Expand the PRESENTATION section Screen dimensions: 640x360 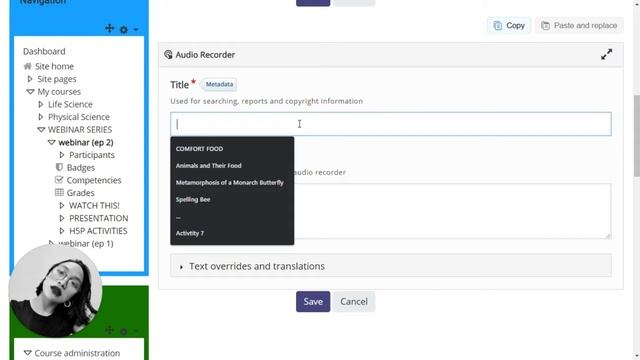pyautogui.click(x=62, y=218)
